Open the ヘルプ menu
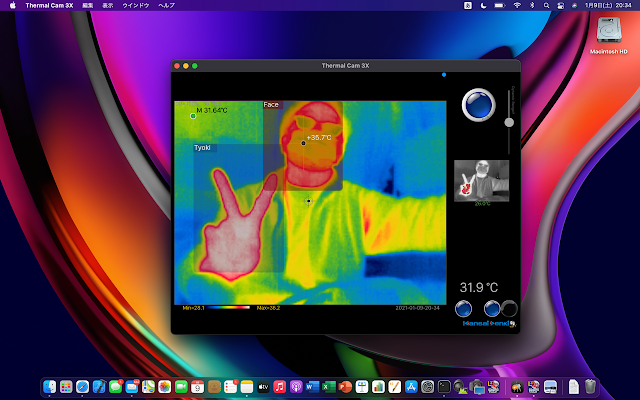Screen dimensions: 640x400 167,5
